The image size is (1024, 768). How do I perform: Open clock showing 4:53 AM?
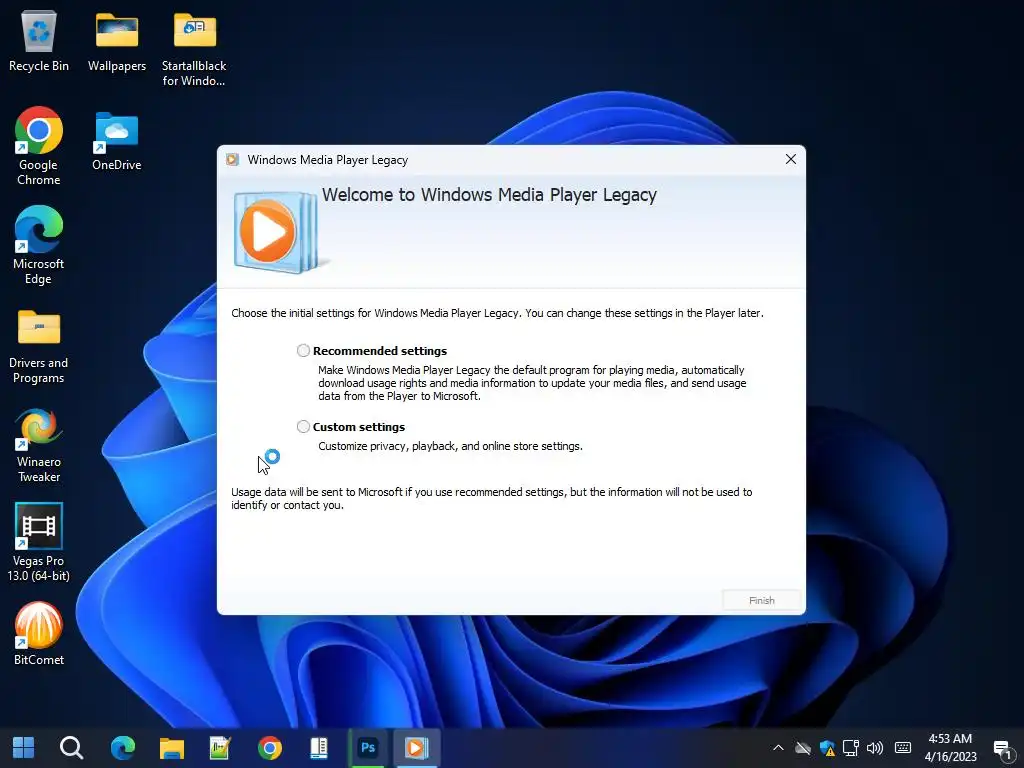(x=950, y=748)
